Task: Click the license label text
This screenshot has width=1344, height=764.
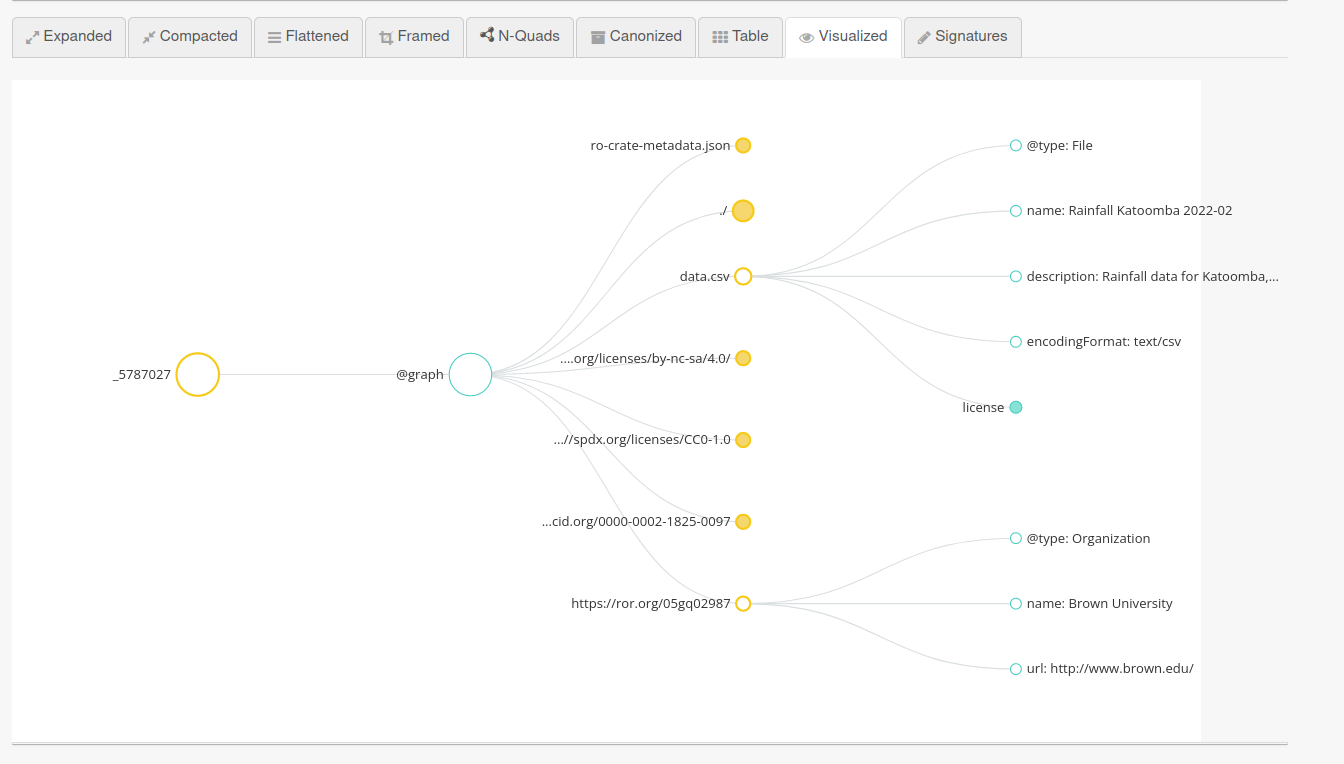Action: (983, 408)
